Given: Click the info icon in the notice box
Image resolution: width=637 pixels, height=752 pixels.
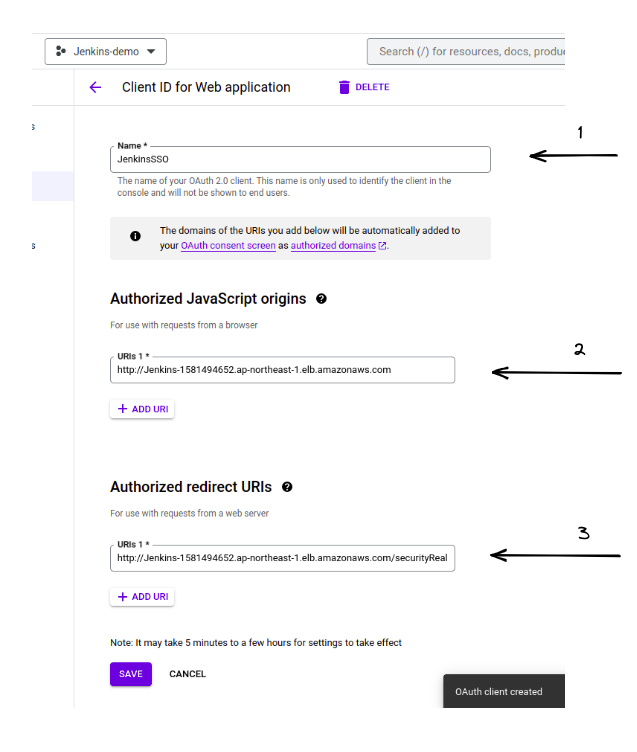Looking at the screenshot, I should click(135, 237).
